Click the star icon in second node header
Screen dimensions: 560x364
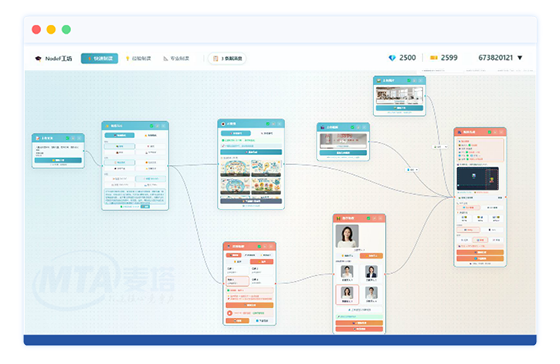(x=107, y=126)
